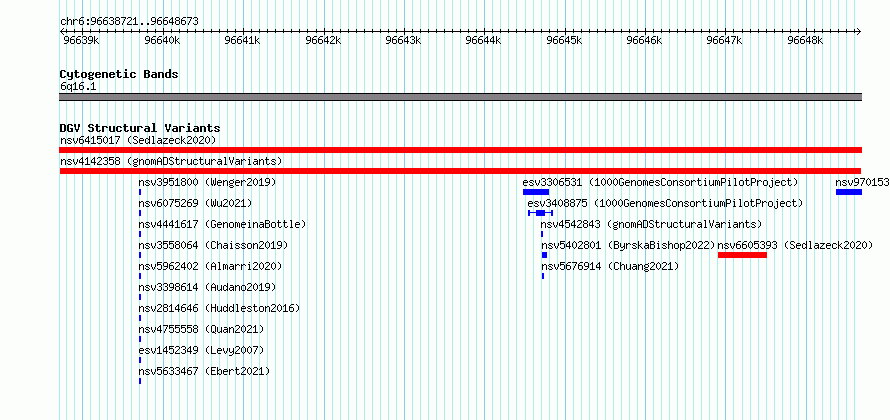Select nsv5676914 (Chuang2021) variant label
Viewport: 890px width, 420px height.
pyautogui.click(x=610, y=266)
